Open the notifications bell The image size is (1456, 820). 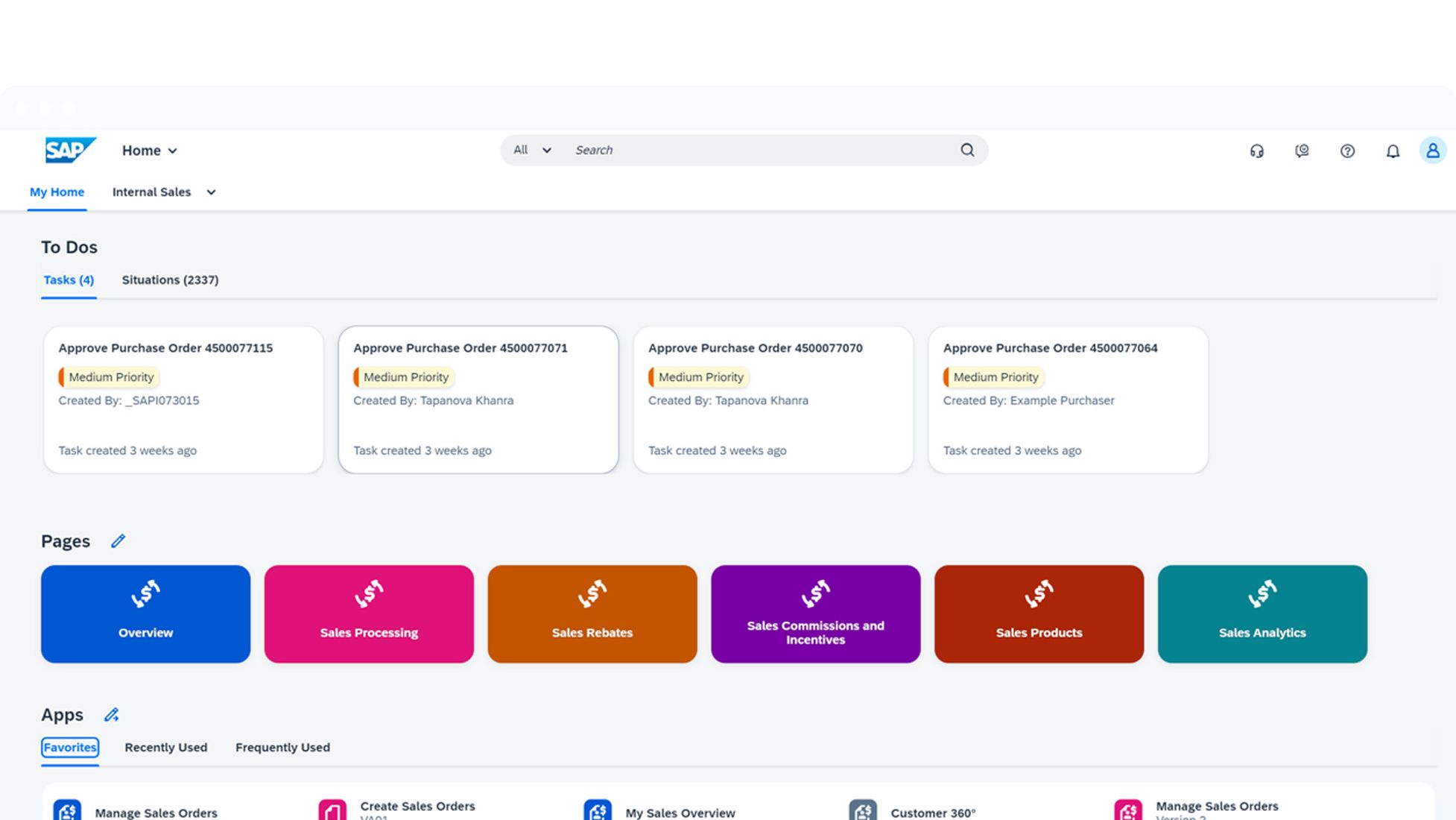[x=1392, y=151]
